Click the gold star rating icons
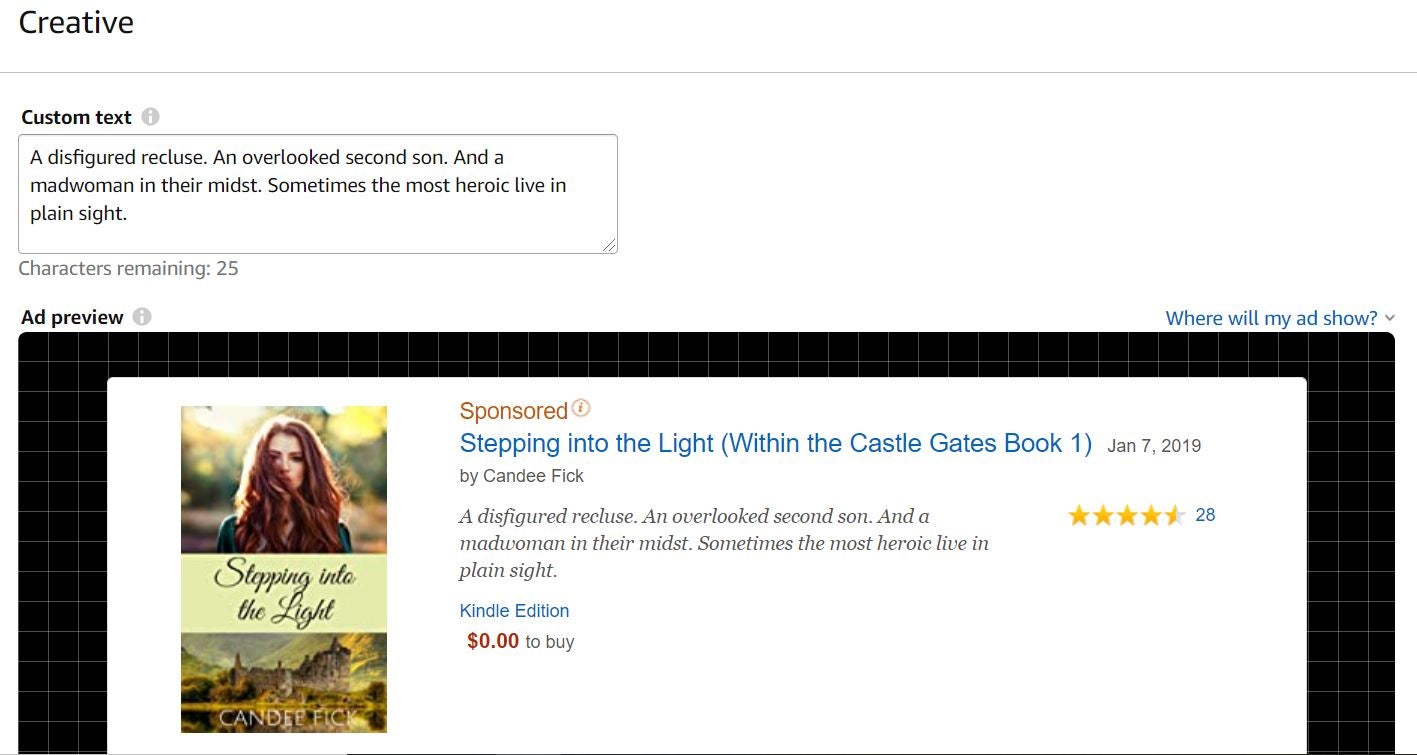The width and height of the screenshot is (1417, 755). pyautogui.click(x=1126, y=516)
